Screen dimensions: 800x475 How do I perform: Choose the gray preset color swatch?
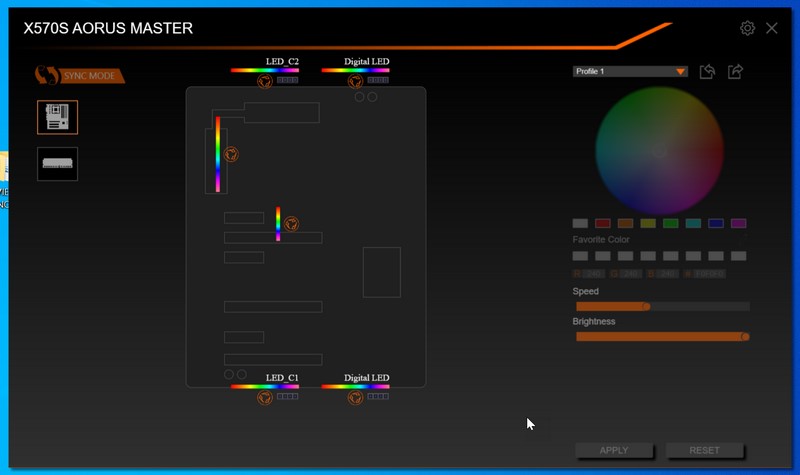pyautogui.click(x=580, y=223)
